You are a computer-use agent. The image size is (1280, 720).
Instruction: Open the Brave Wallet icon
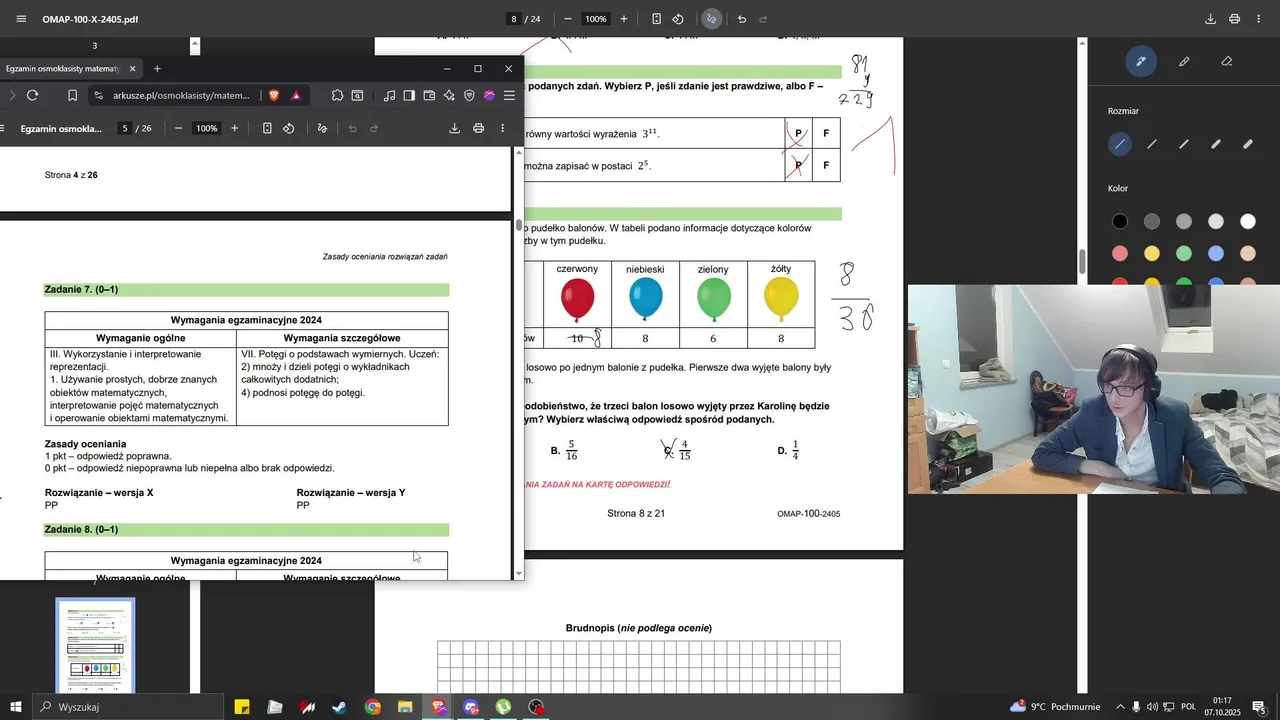click(429, 95)
